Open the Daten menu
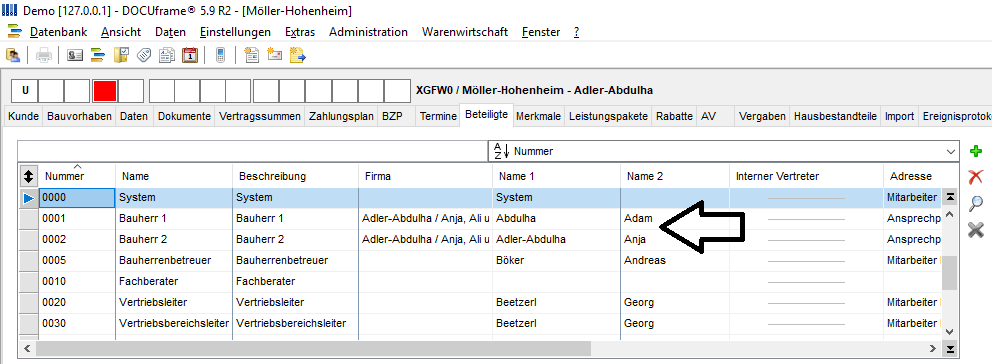The width and height of the screenshot is (992, 364). (x=170, y=32)
